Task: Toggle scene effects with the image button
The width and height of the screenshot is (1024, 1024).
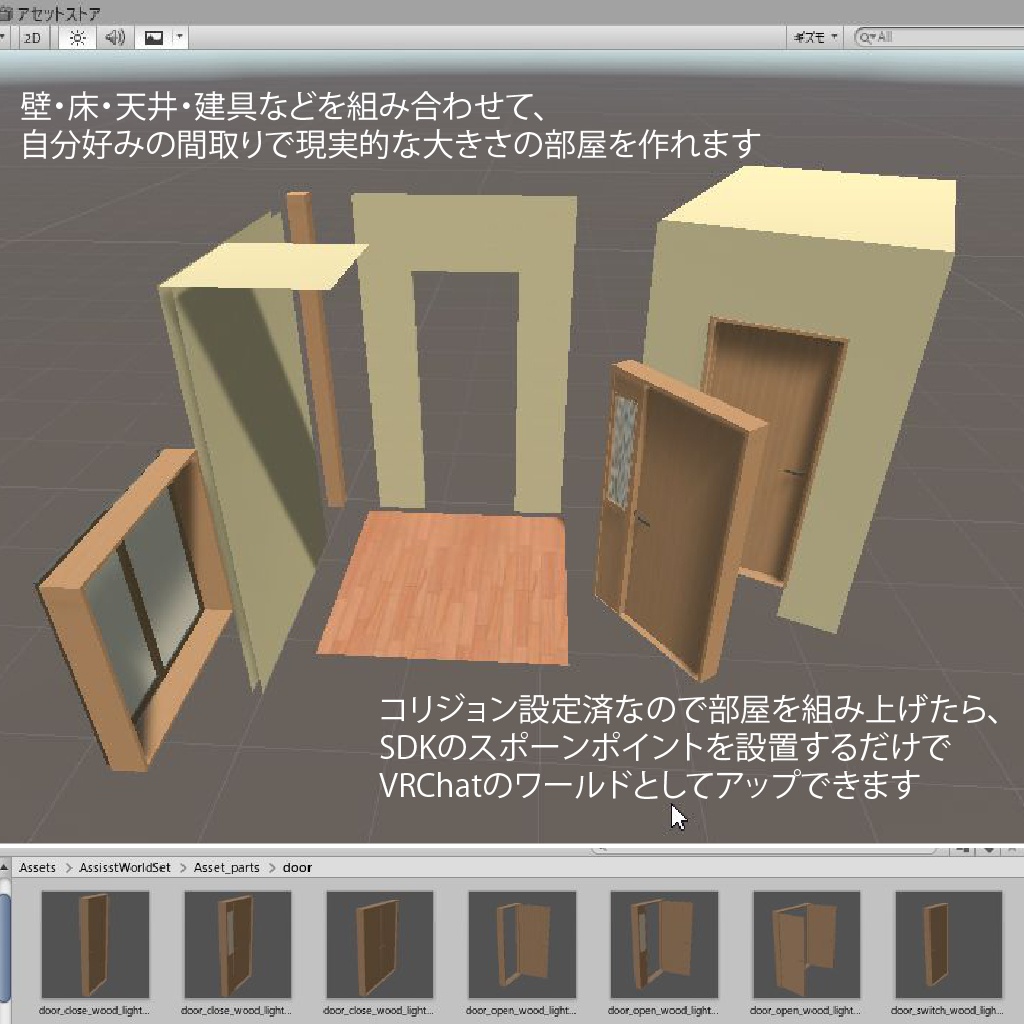Action: click(x=153, y=38)
